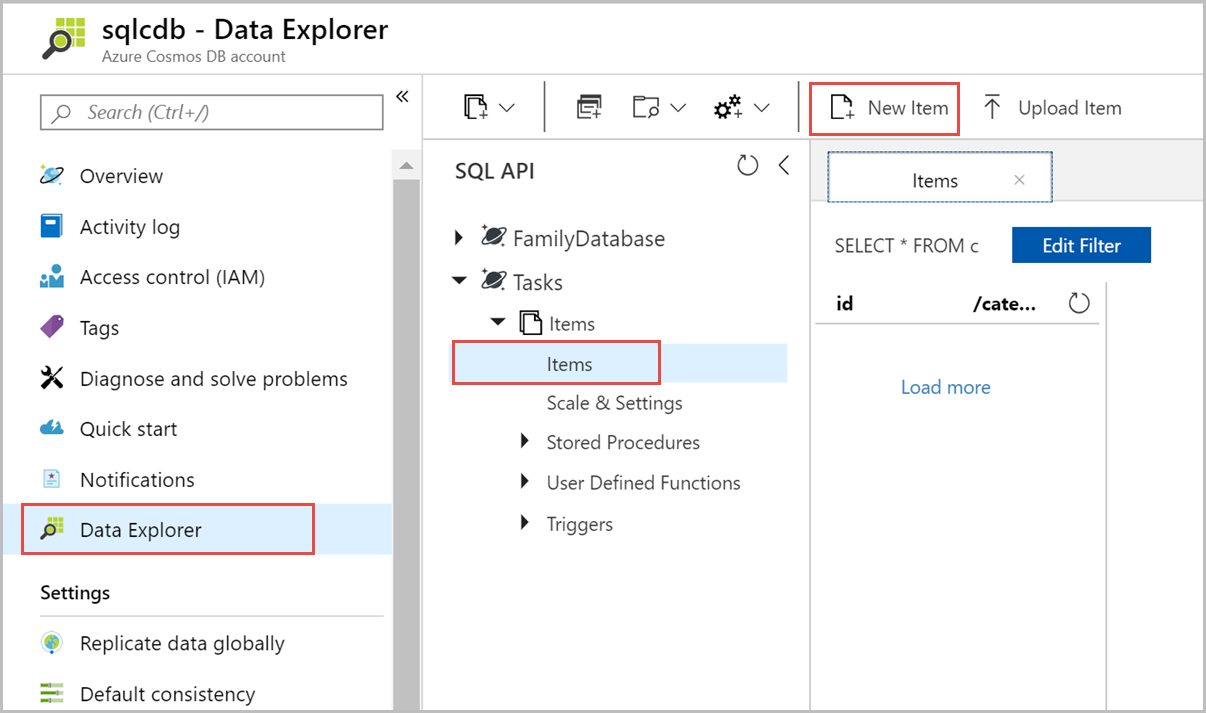
Task: Open dropdown next to New Container
Action: click(x=507, y=108)
